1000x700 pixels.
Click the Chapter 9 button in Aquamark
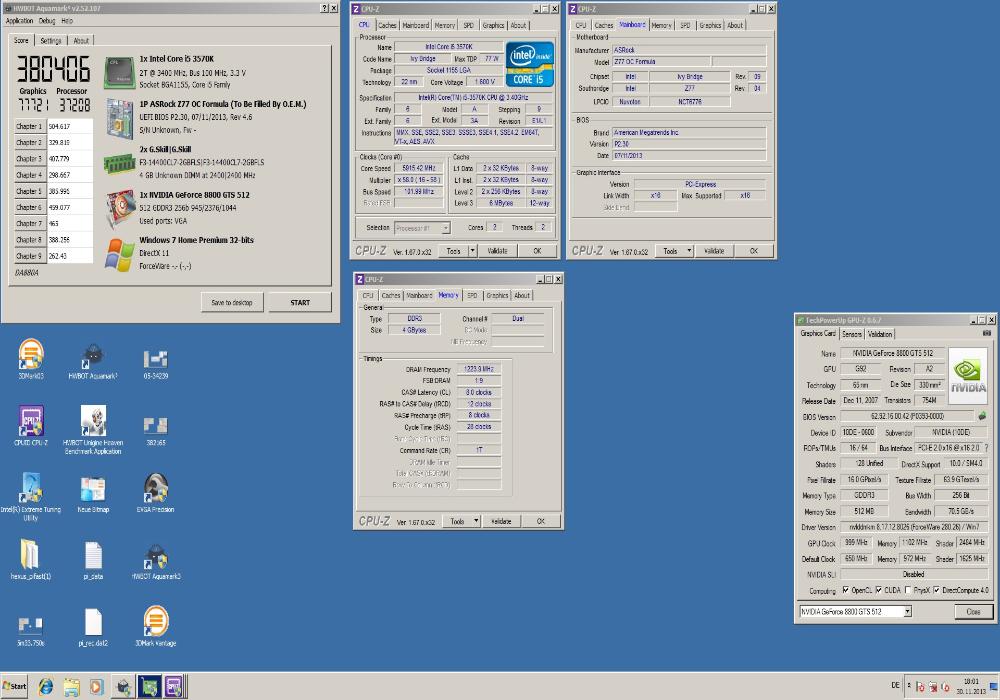click(x=29, y=256)
